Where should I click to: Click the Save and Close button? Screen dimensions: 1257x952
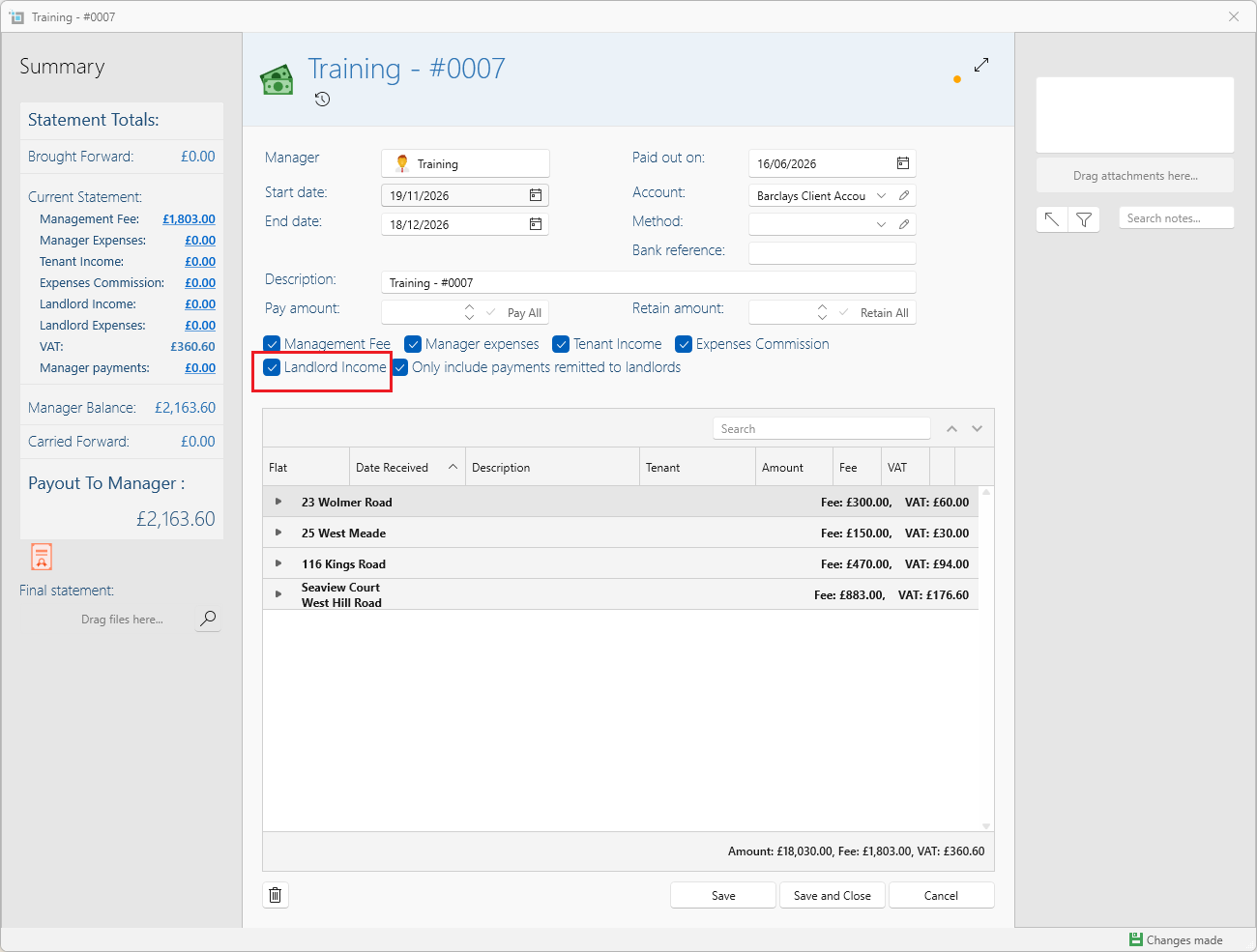(x=833, y=895)
